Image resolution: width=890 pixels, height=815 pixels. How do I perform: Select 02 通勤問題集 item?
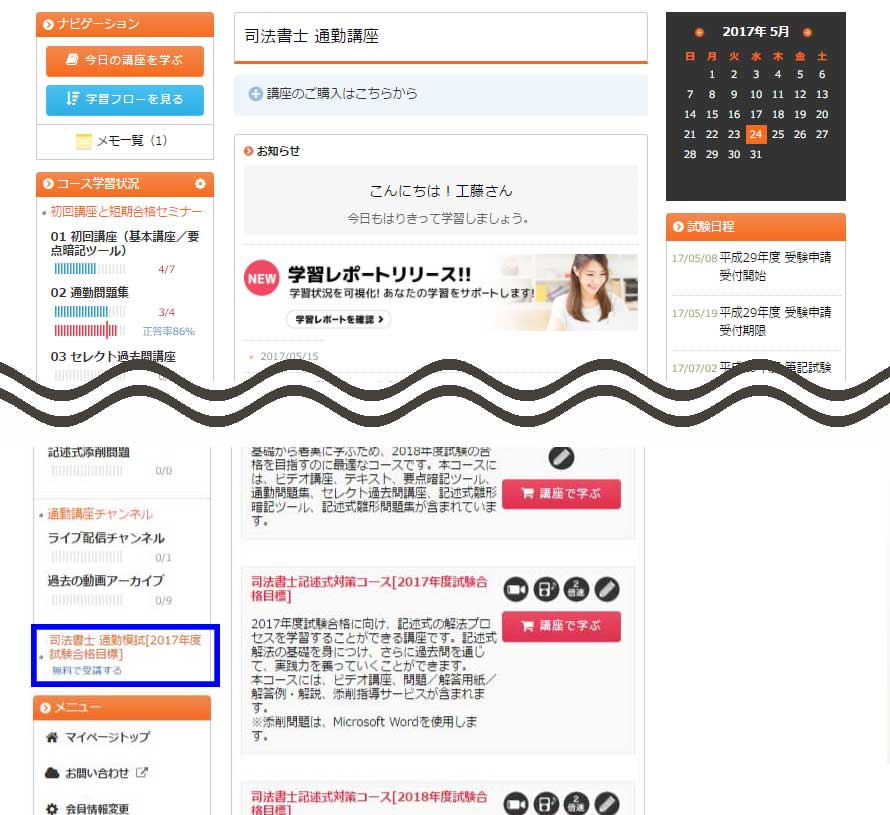90,292
